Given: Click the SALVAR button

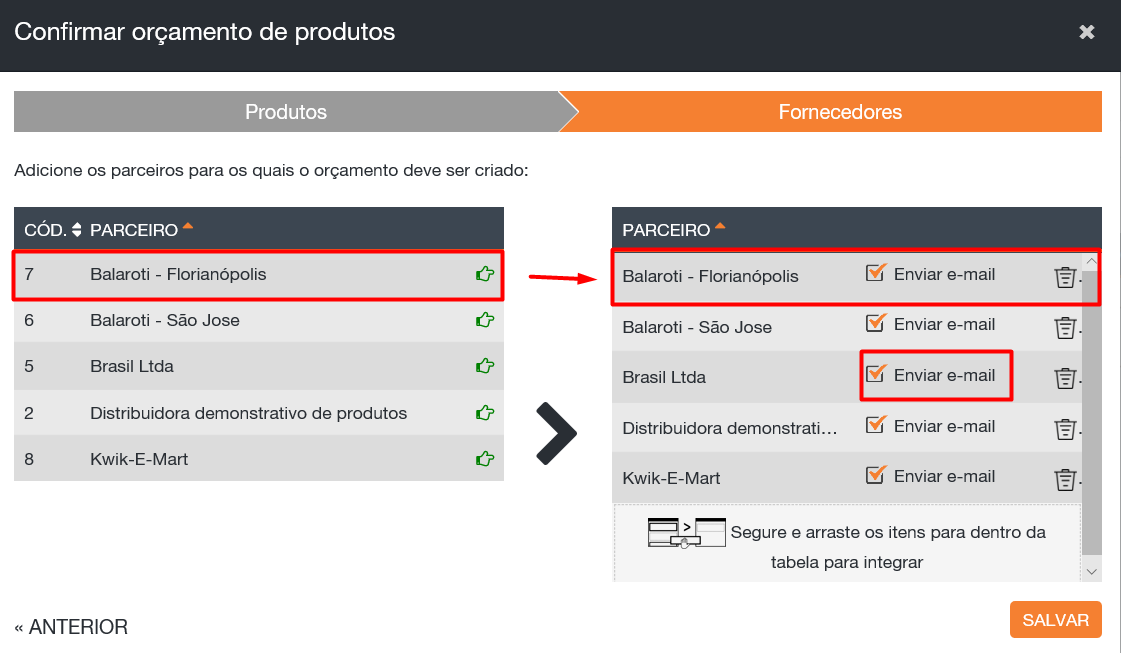Looking at the screenshot, I should click(1055, 620).
